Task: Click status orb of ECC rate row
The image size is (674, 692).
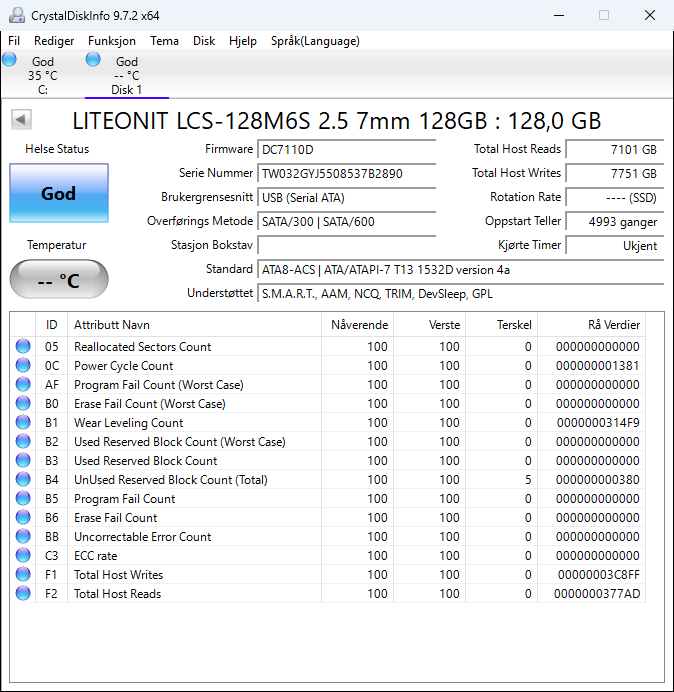Action: (x=23, y=555)
